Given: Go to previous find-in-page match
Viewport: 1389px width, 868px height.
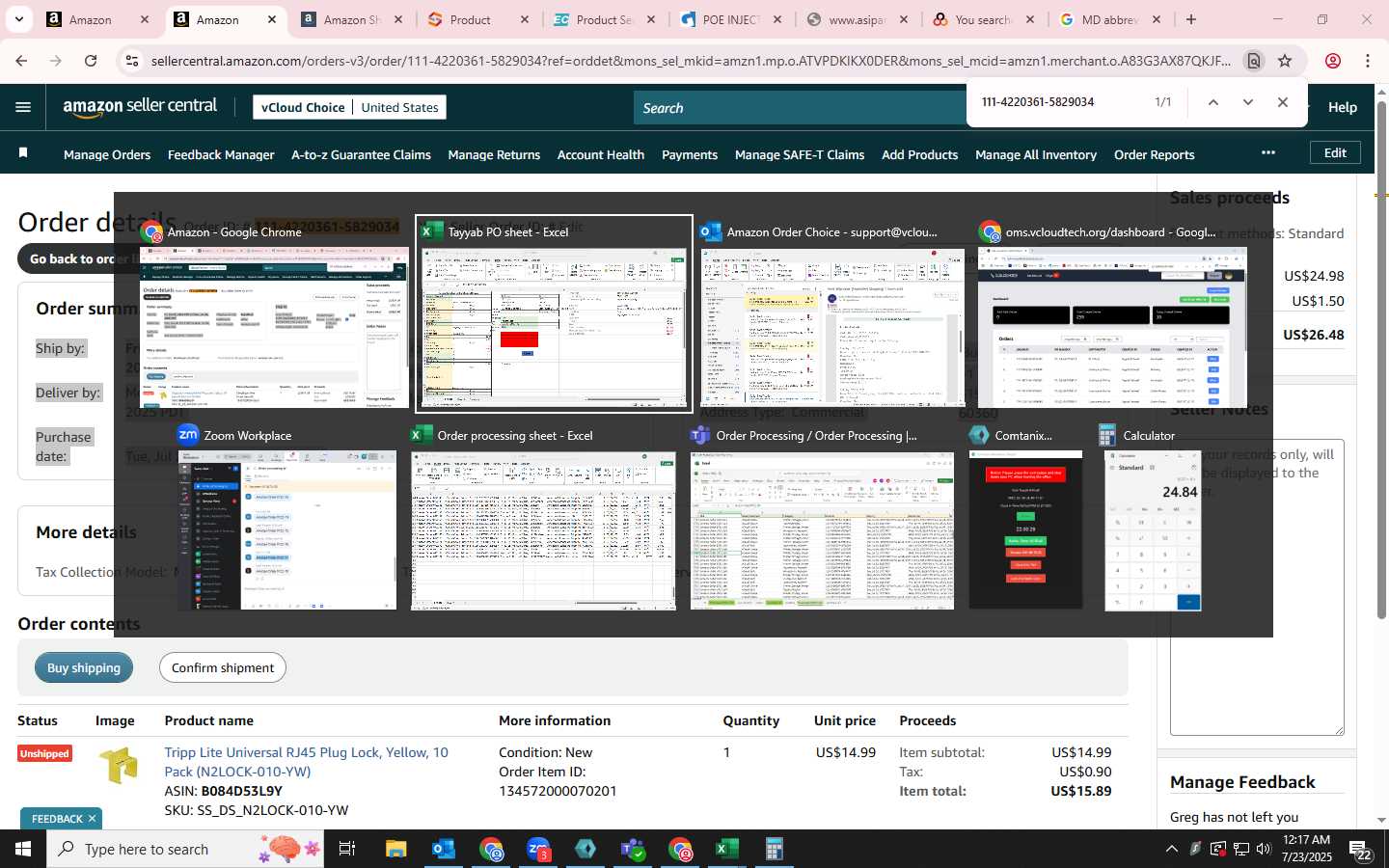Looking at the screenshot, I should 1212,102.
